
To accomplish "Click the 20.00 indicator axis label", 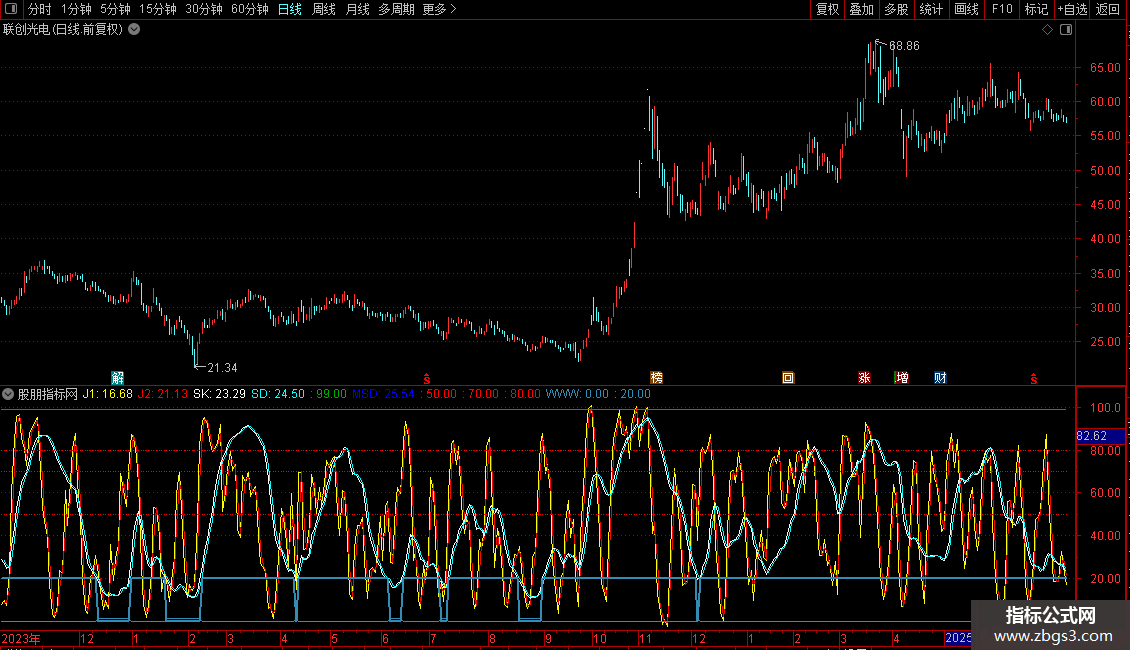I will click(x=1105, y=579).
